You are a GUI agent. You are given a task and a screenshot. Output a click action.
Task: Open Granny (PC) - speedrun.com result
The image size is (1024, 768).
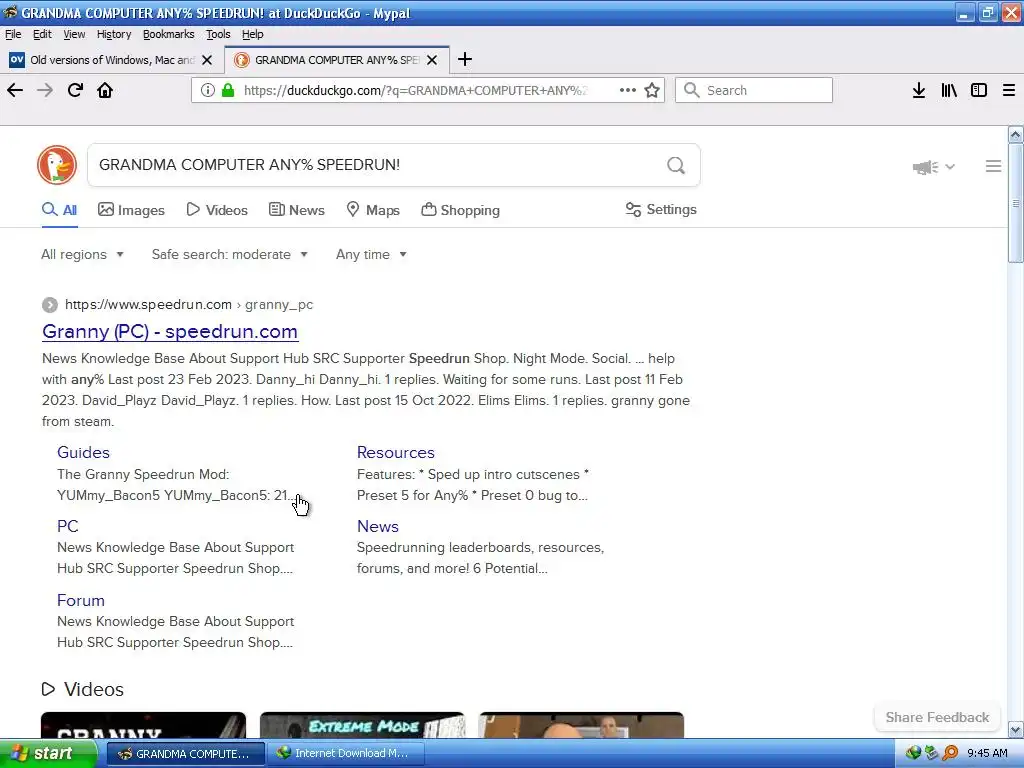pos(170,332)
